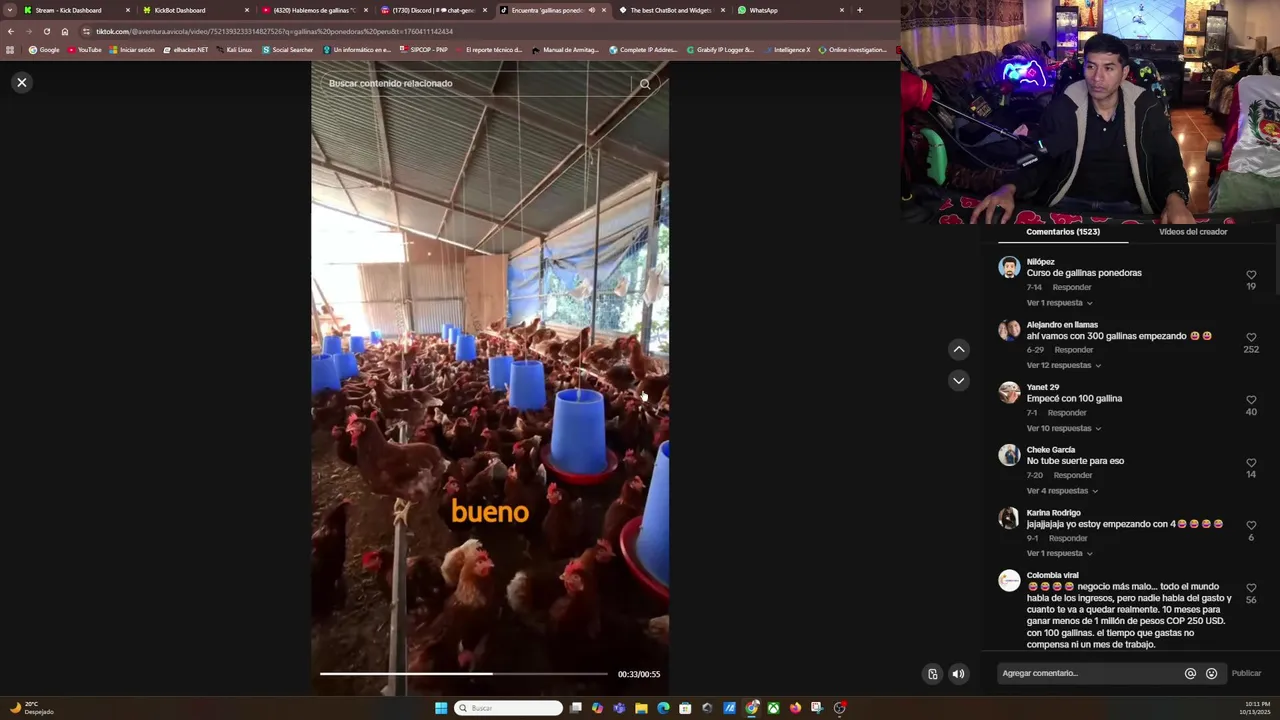Expand 'Ver 1 respuesta' under Nilópez
The image size is (1280, 720).
point(1059,303)
